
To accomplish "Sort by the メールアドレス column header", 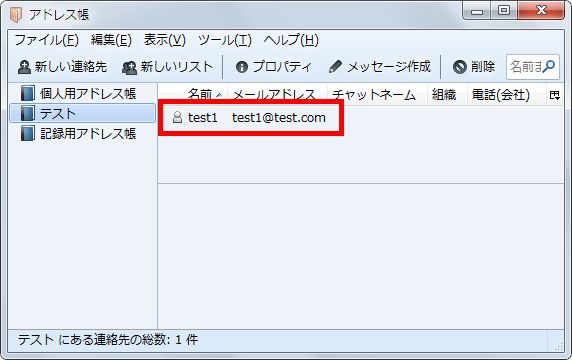I will tap(278, 94).
